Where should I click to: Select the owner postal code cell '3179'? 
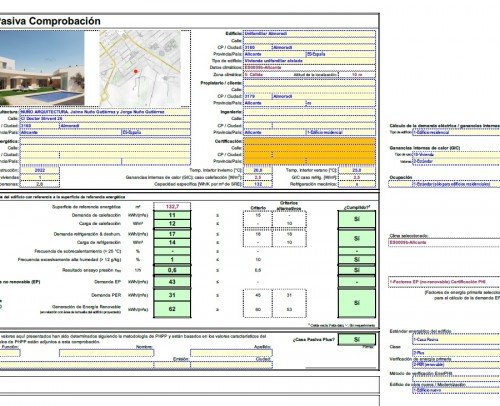pos(258,96)
